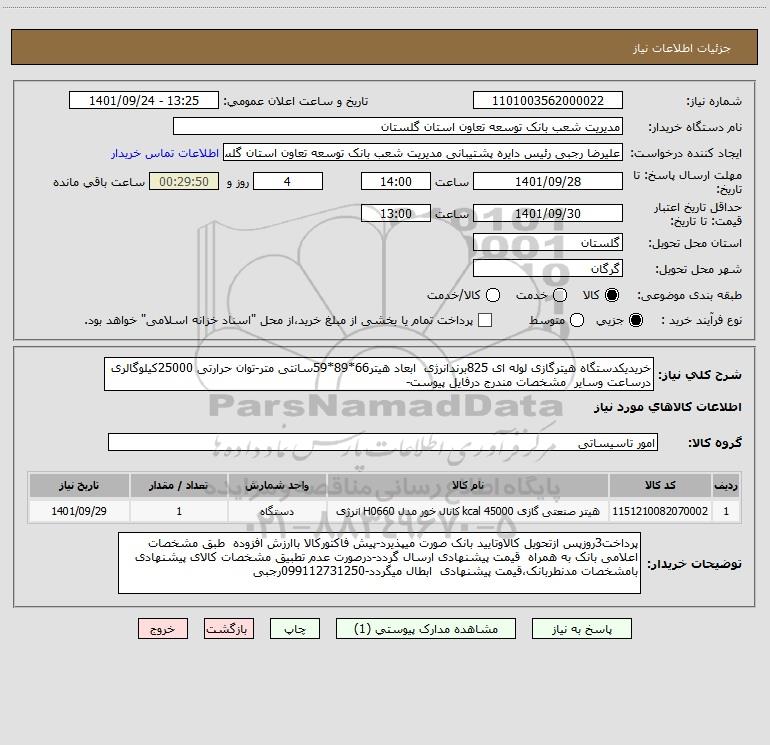The height and width of the screenshot is (745, 770).
Task: Click the product name cell هیتر صنعتی گازی
Action: (468, 511)
